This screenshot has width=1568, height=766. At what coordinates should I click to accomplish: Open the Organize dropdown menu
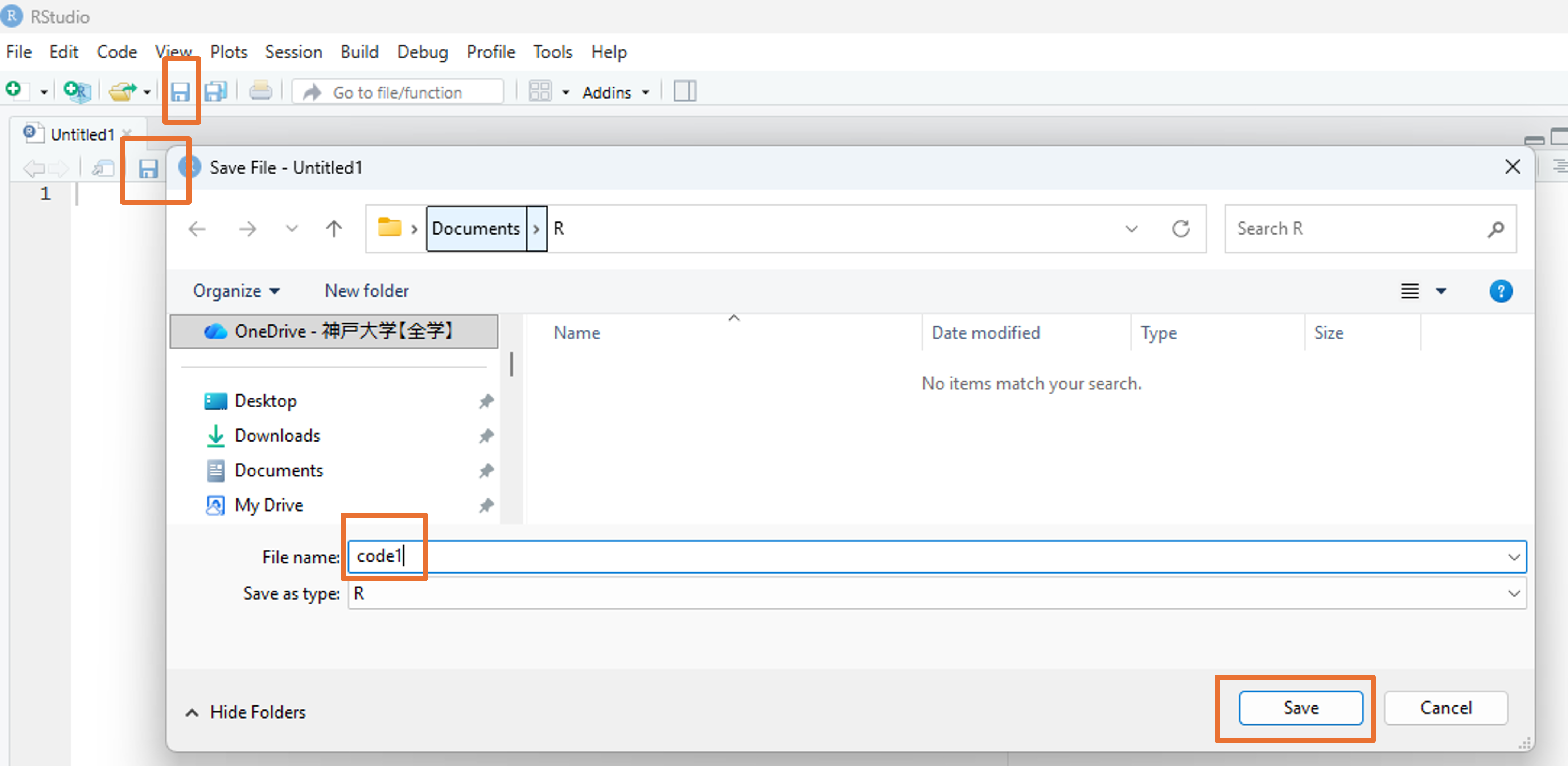236,291
